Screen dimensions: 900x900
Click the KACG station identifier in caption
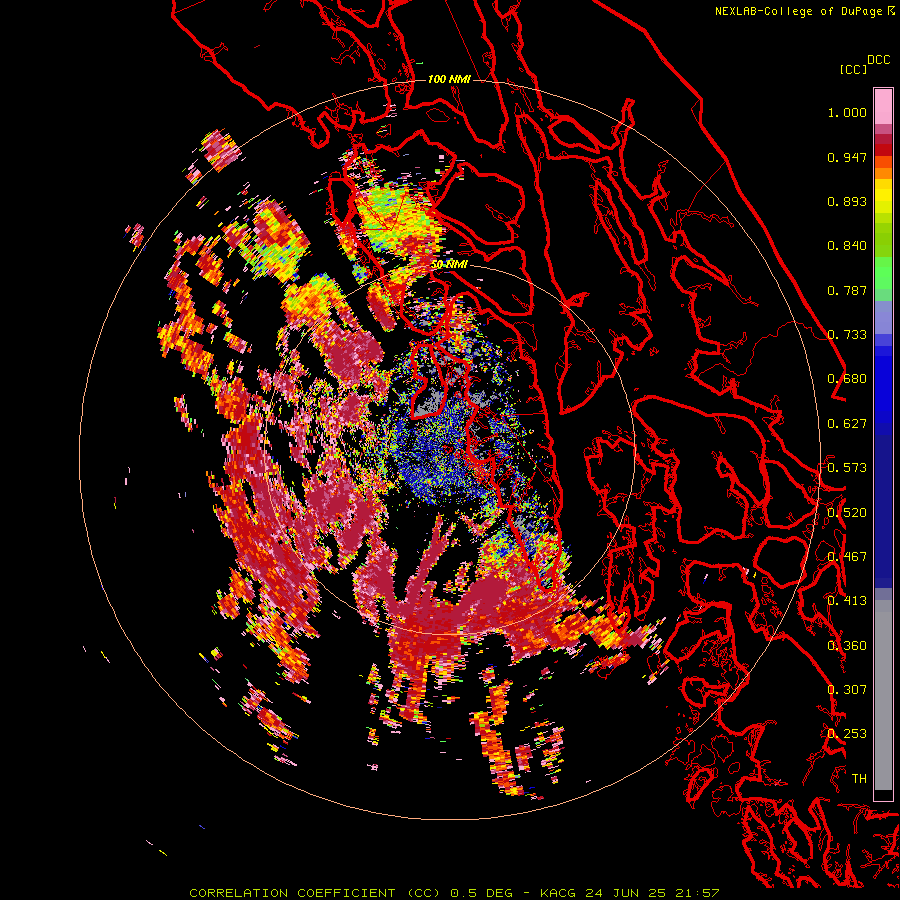[557, 893]
